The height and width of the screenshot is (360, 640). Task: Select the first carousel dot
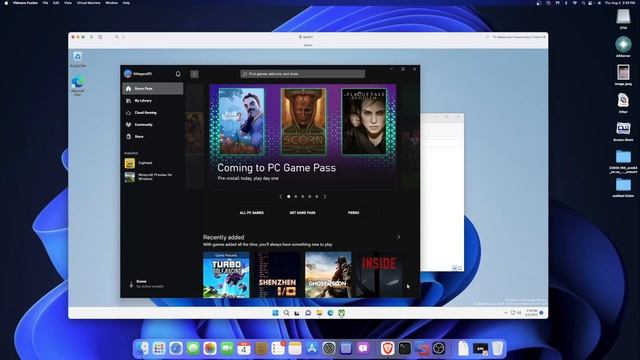(x=289, y=196)
